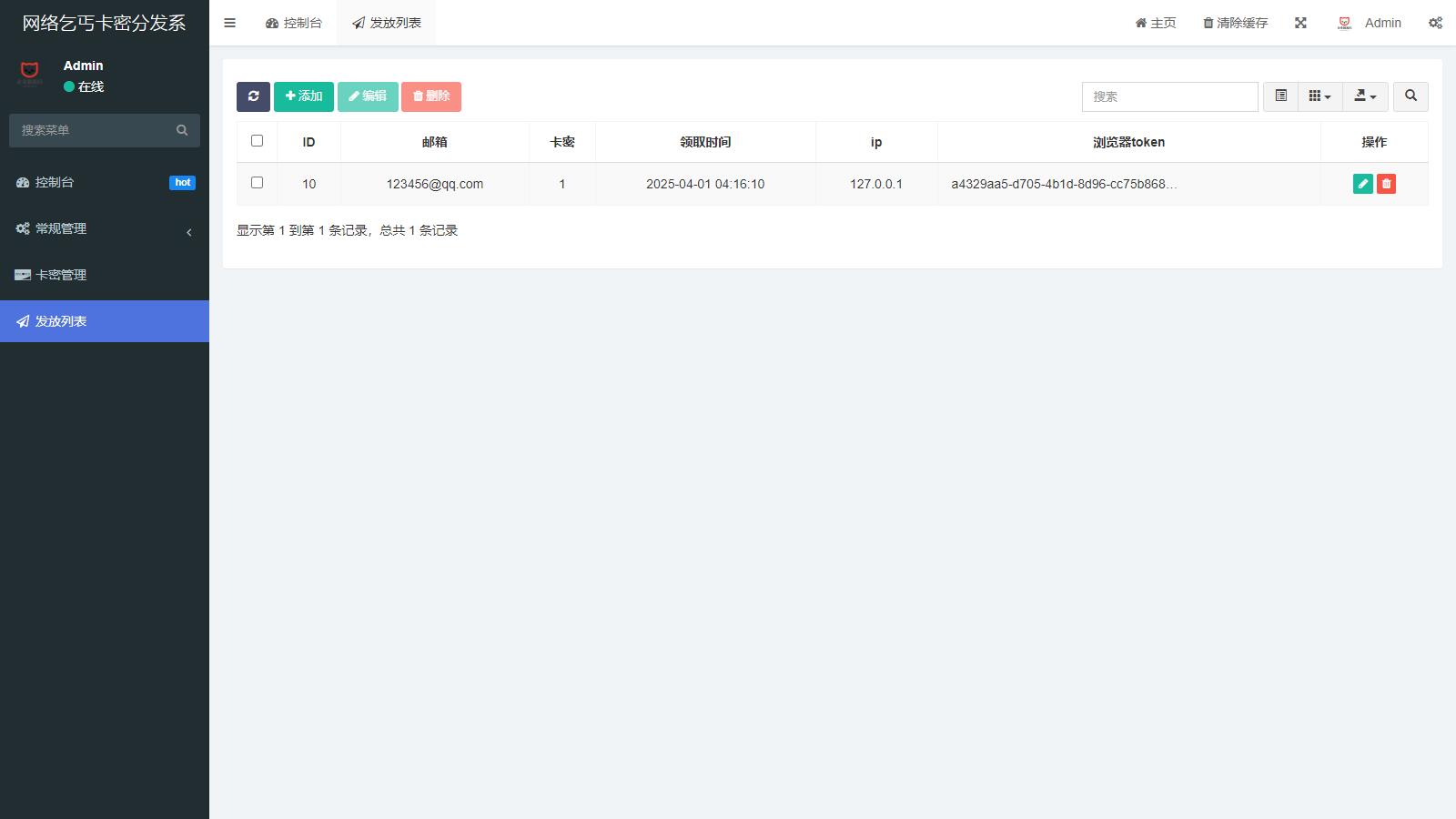Enter fullscreen with the expand icon
The image size is (1456, 819).
(1300, 23)
